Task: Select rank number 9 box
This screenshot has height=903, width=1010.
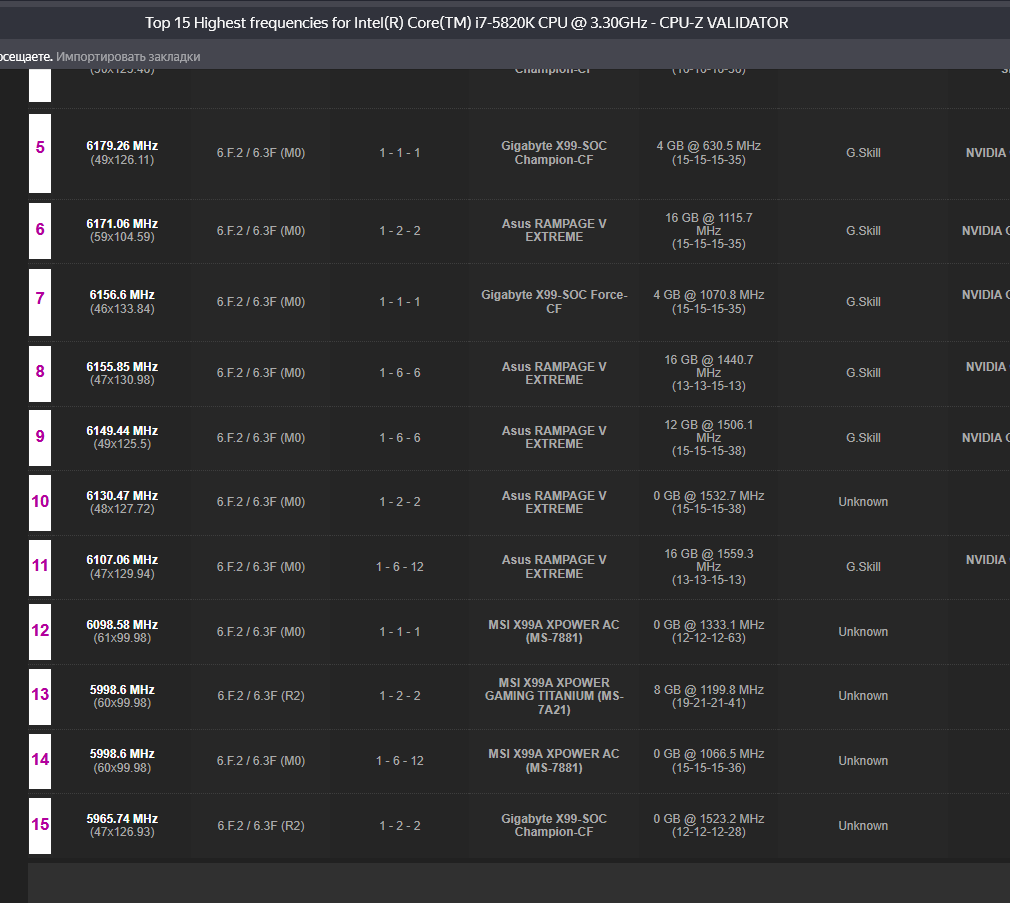Action: click(x=40, y=438)
